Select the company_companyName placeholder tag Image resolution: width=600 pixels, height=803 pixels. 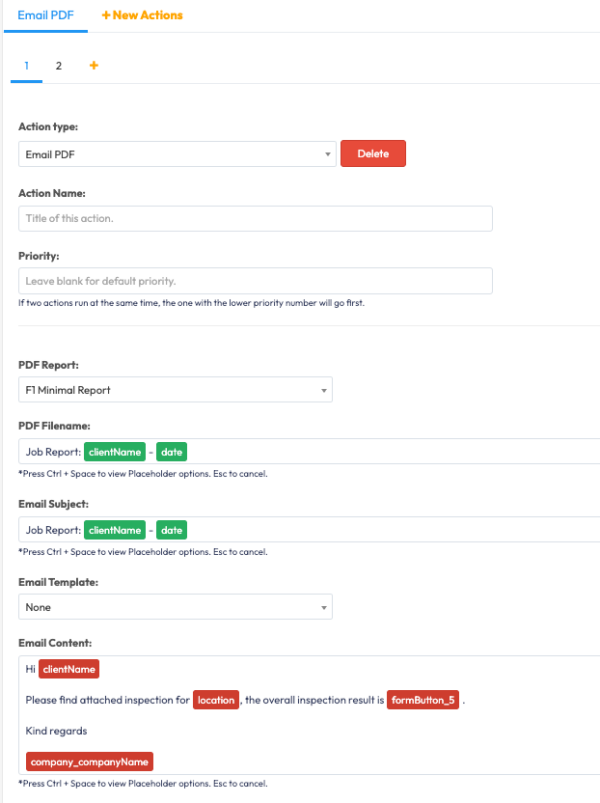click(90, 762)
